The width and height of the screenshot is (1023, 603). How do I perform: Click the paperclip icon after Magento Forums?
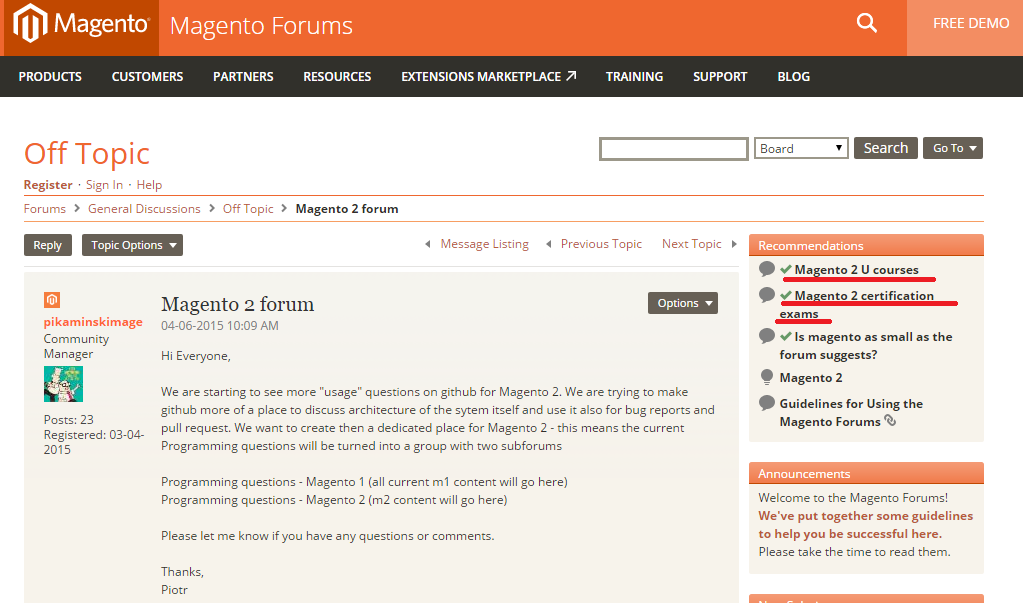[x=890, y=421]
